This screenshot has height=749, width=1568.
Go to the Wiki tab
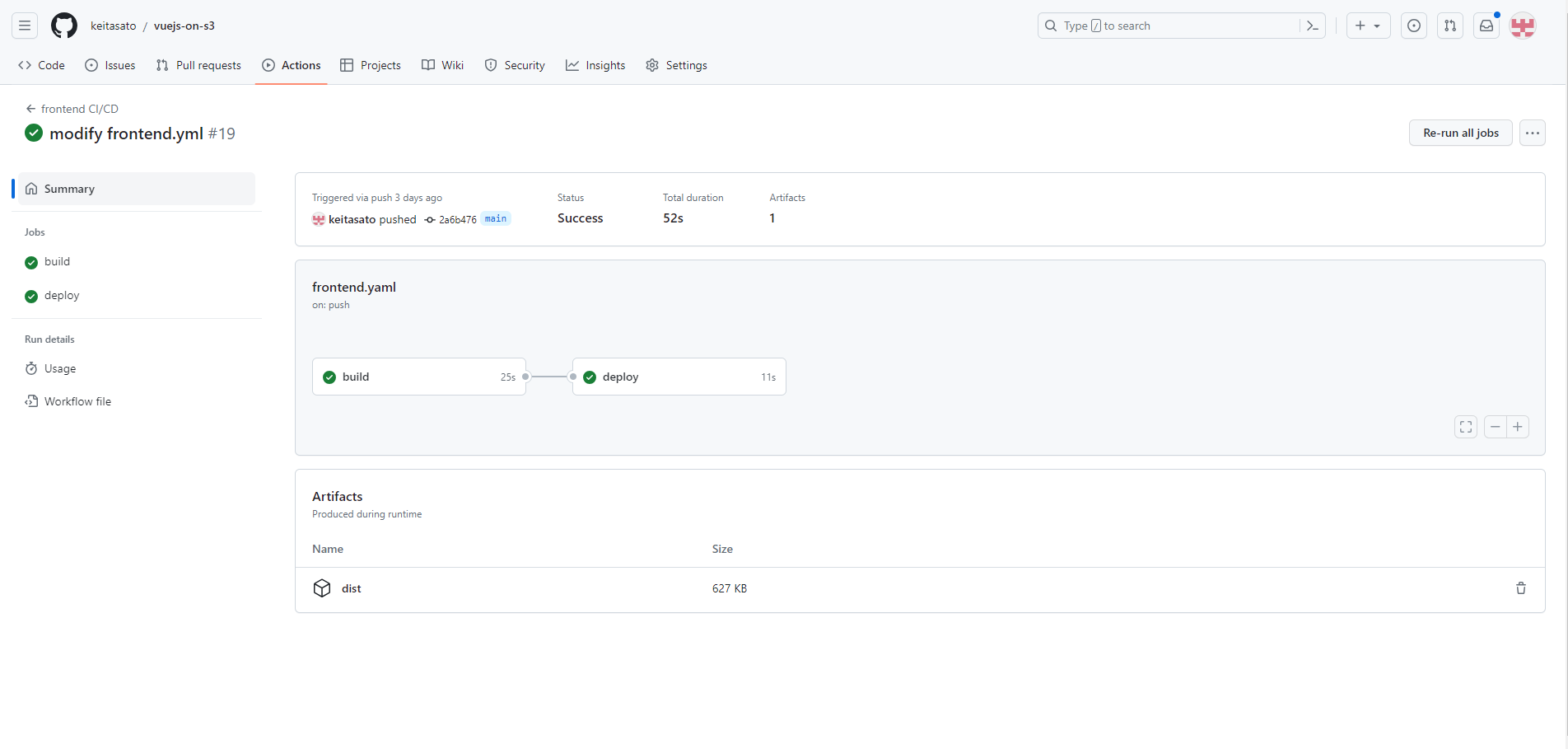[443, 65]
